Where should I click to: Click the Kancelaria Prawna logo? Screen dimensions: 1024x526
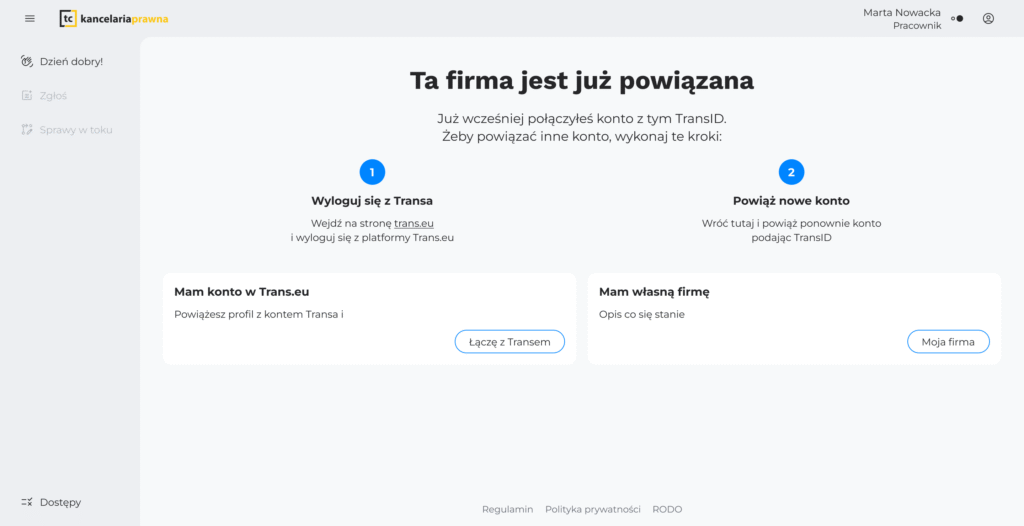tap(113, 18)
